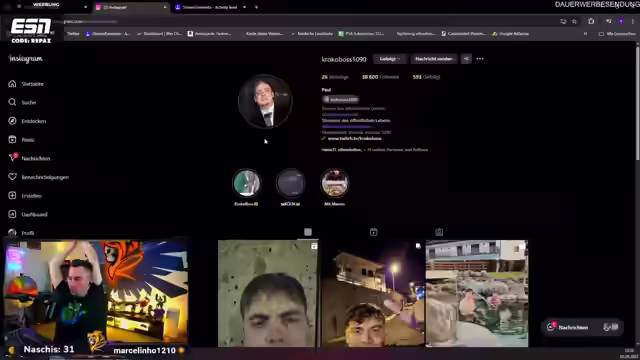
Task: Click the Erstellen plus icon
Action: click(x=12, y=196)
